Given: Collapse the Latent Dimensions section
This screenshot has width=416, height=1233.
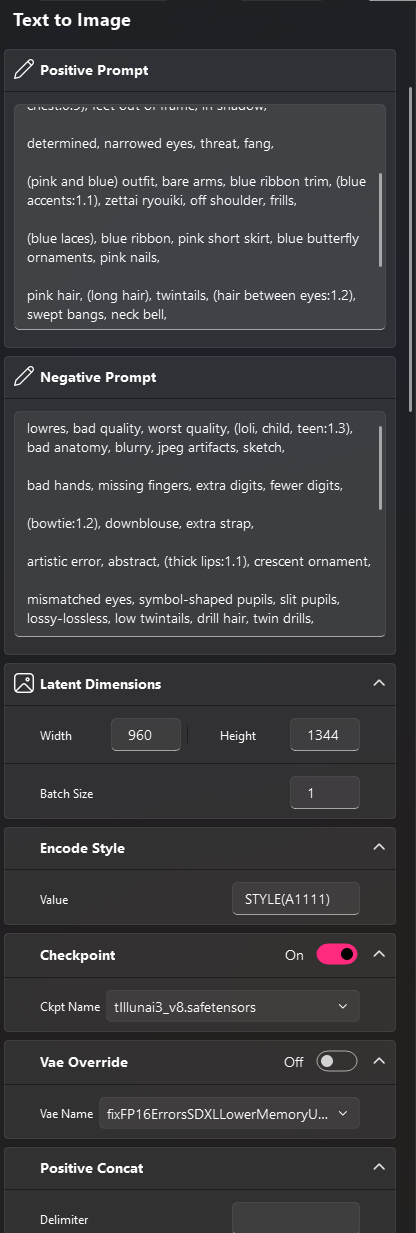Looking at the screenshot, I should click(379, 684).
